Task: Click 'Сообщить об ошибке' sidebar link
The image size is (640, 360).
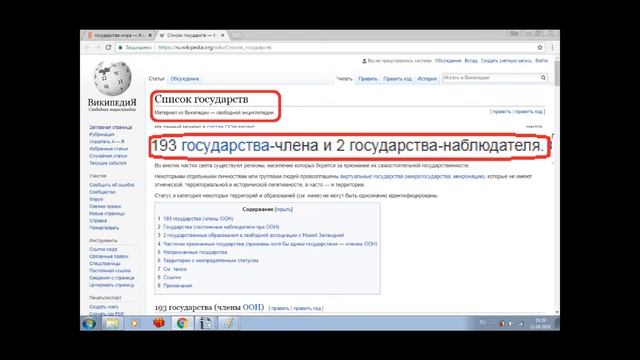Action: 111,185
